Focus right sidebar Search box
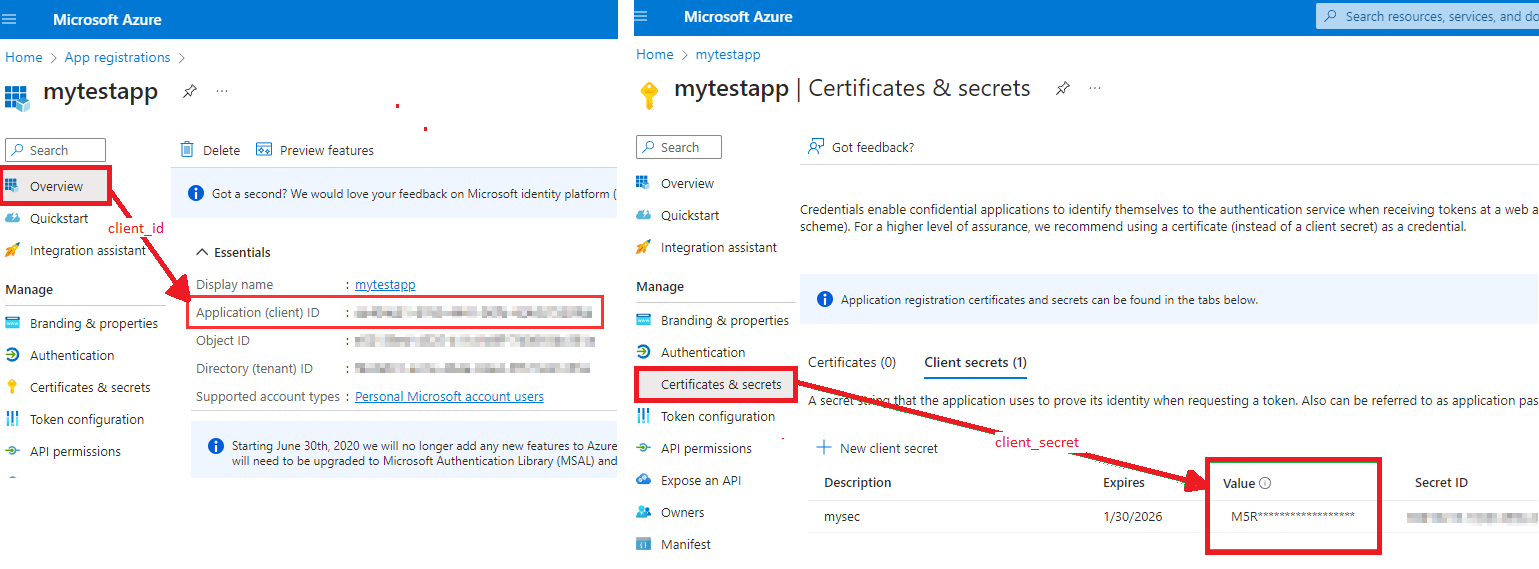Image resolution: width=1539 pixels, height=569 pixels. point(679,147)
